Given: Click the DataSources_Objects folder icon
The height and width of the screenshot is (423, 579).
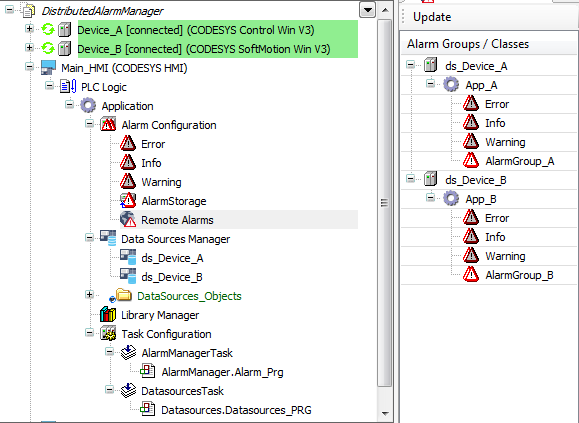Looking at the screenshot, I should [x=124, y=295].
